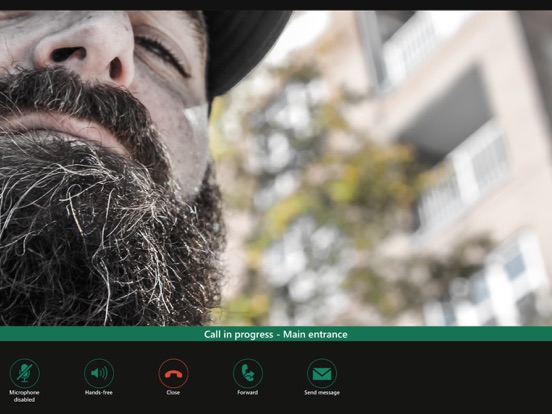
Task: Click the 'Forward' label text
Action: pos(247,393)
